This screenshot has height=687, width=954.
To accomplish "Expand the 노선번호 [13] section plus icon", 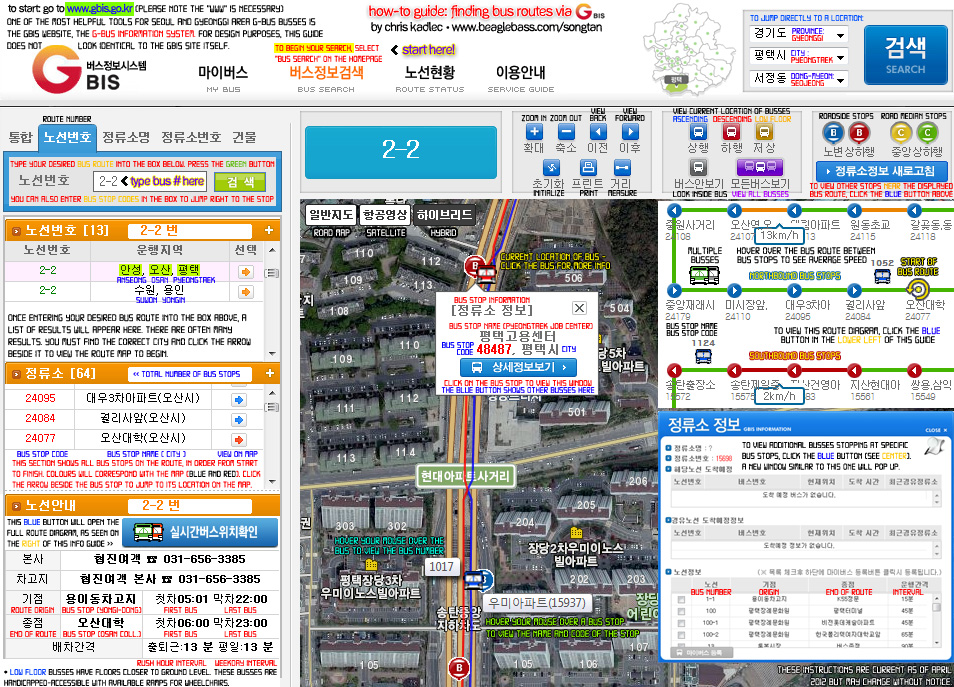I will (x=268, y=231).
